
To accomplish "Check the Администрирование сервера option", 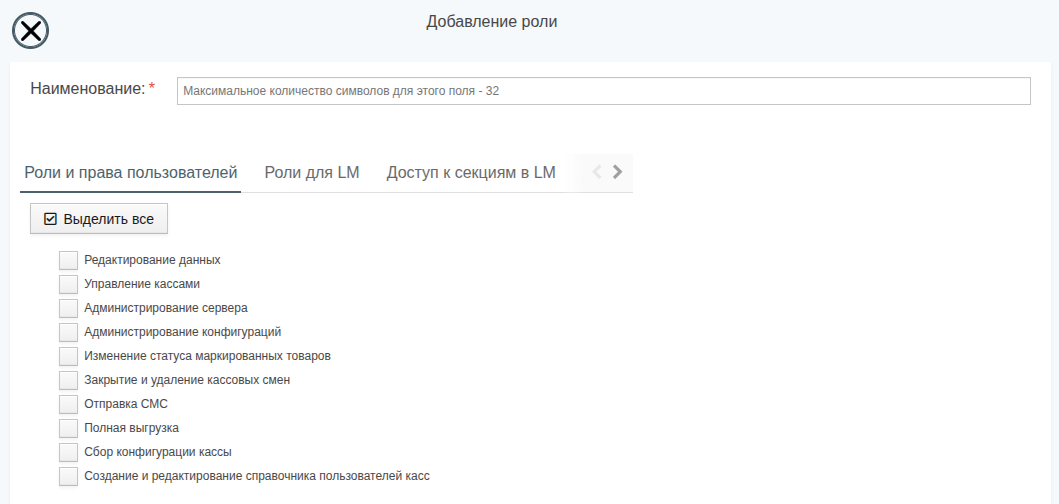I will pyautogui.click(x=68, y=308).
